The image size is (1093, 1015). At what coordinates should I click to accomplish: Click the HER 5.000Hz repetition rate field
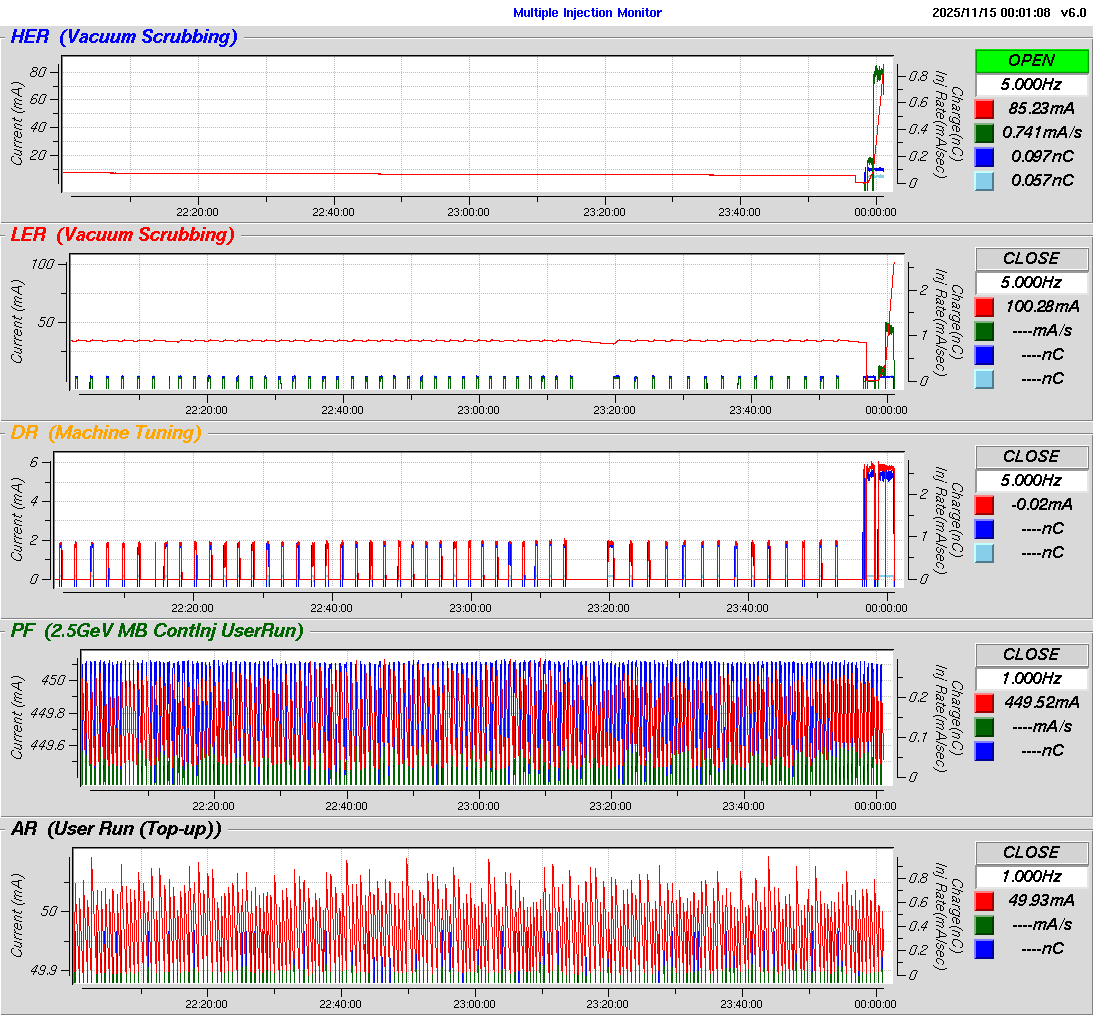[x=1031, y=85]
